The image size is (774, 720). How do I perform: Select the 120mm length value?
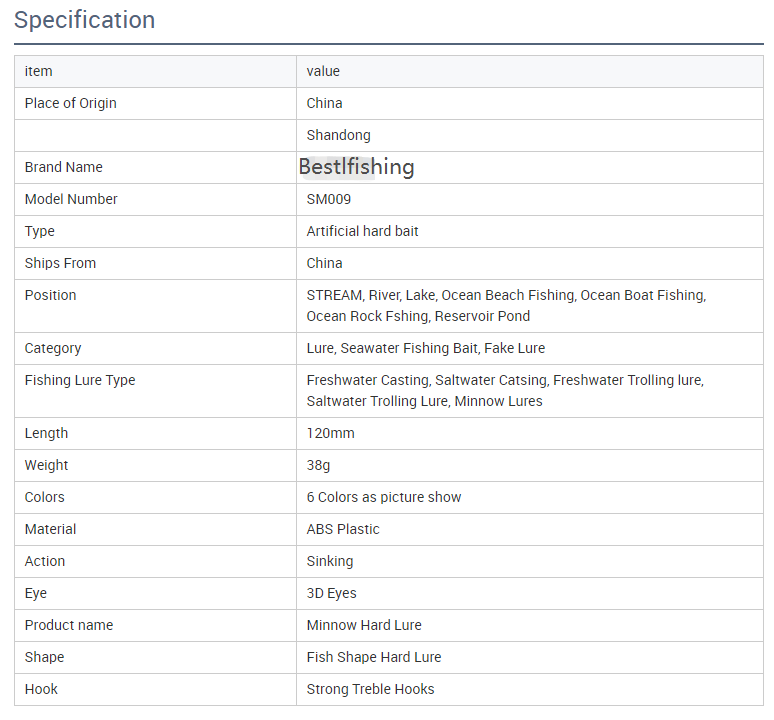point(330,433)
